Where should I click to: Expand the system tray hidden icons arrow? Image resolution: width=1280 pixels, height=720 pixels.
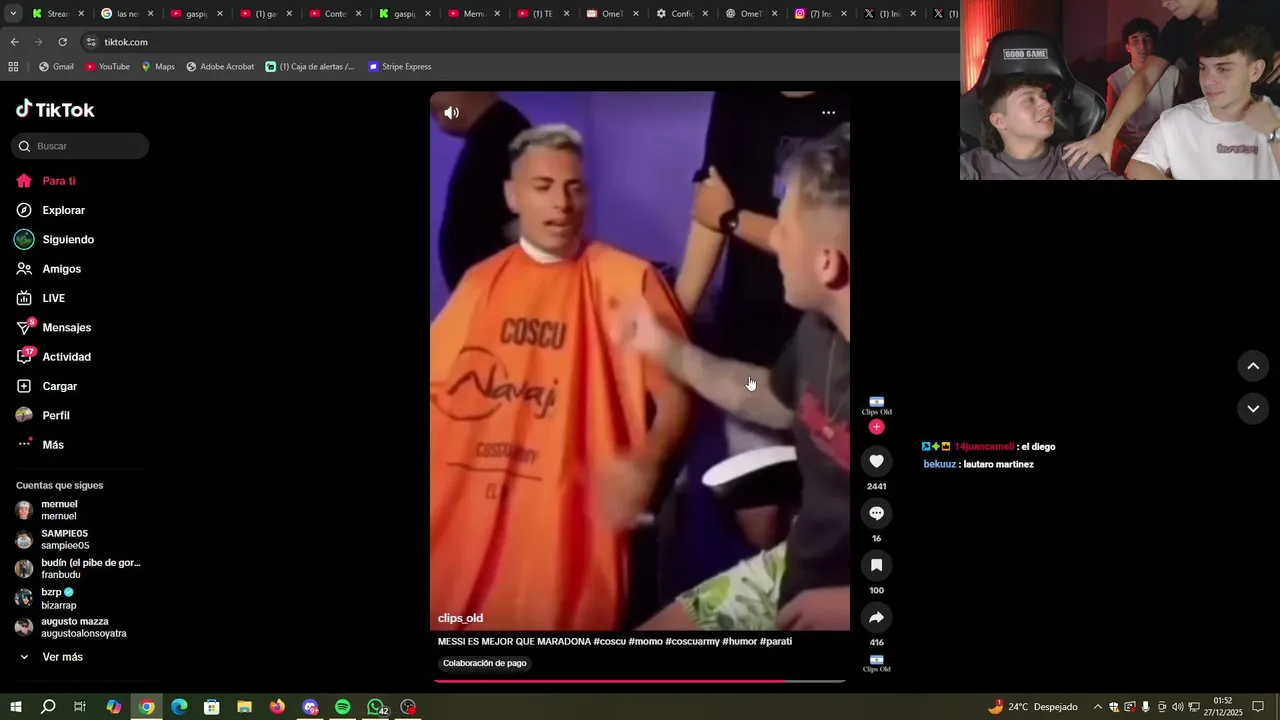[x=1097, y=707]
